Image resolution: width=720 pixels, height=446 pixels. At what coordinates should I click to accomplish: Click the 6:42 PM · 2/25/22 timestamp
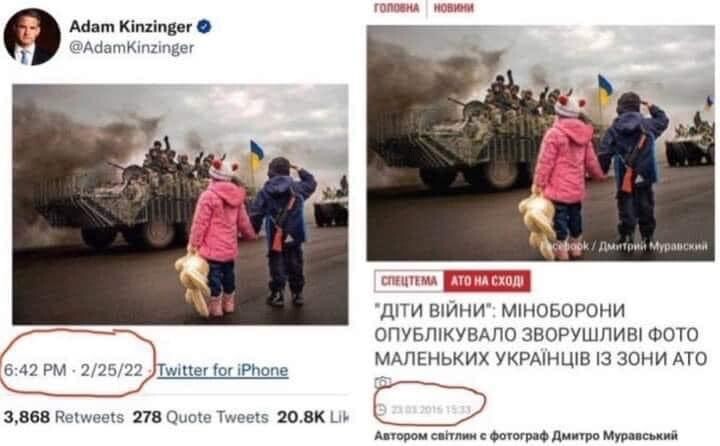[73, 370]
